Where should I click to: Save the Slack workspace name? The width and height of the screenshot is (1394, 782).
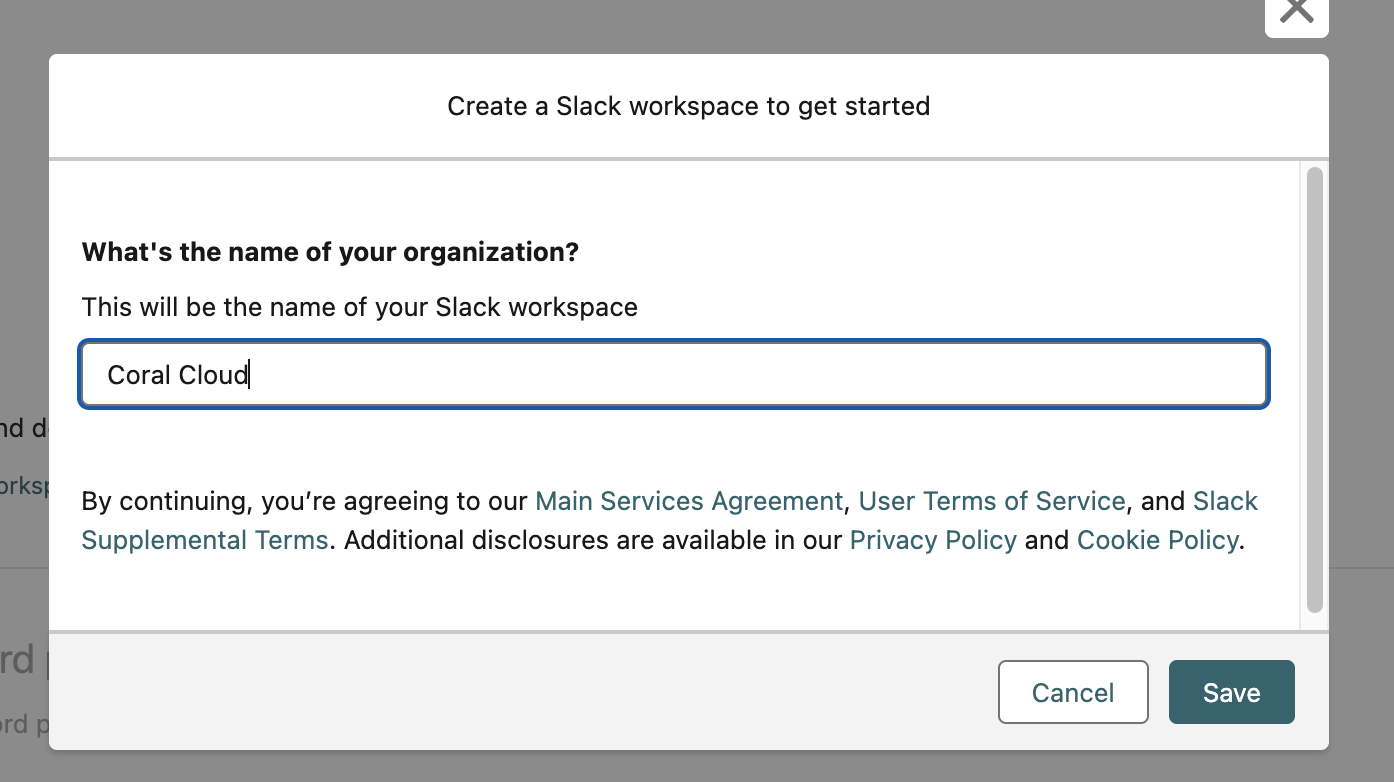click(1231, 692)
